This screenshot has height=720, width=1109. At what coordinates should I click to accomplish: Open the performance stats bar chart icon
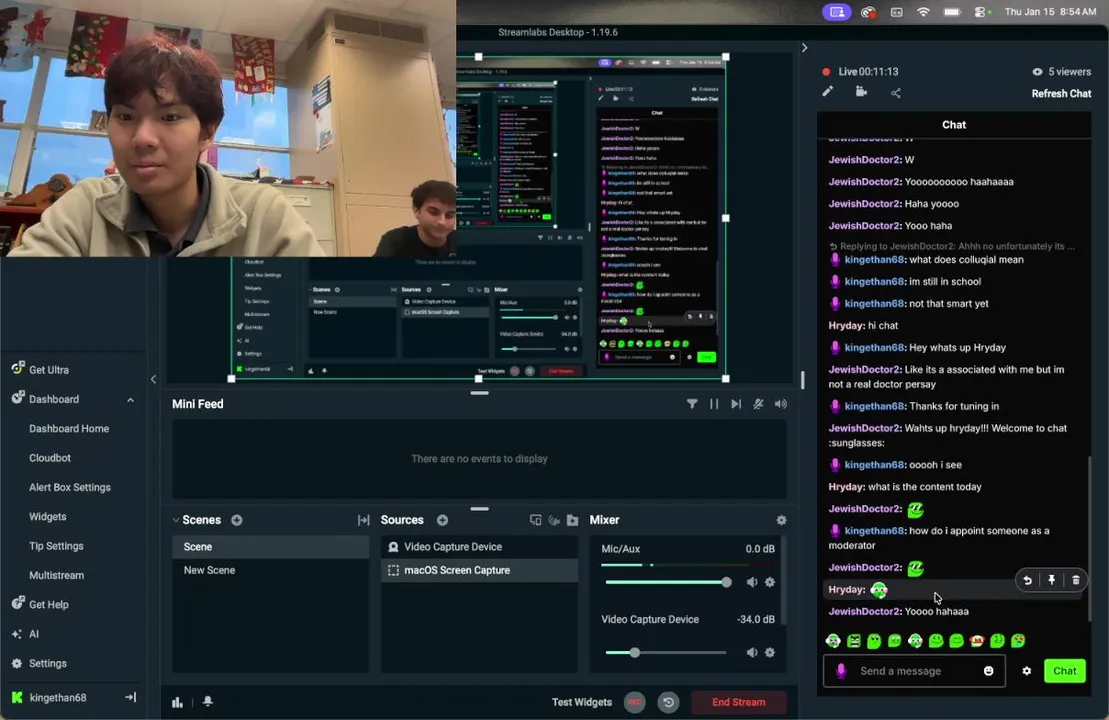click(177, 702)
